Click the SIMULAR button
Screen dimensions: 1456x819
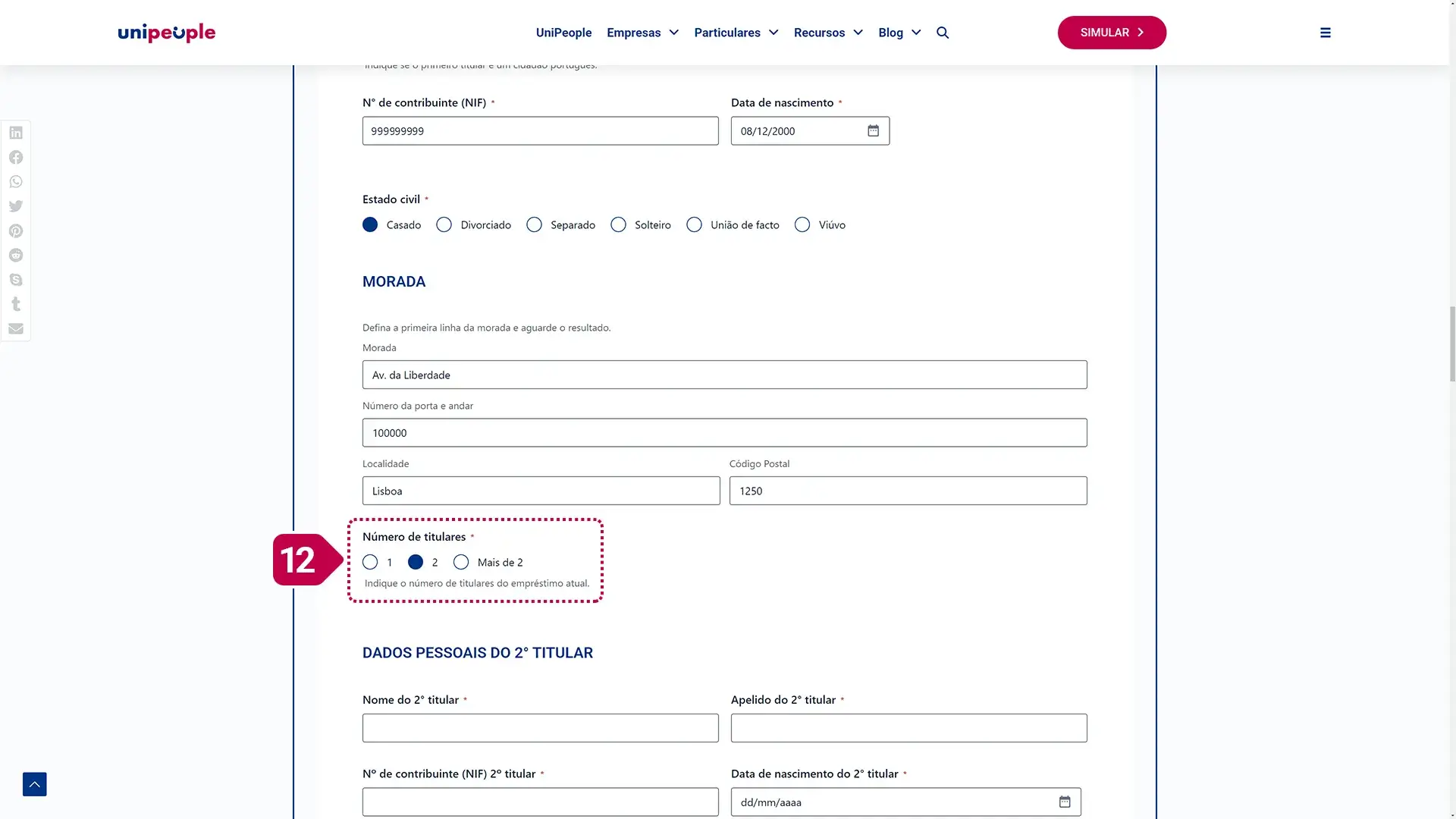pyautogui.click(x=1112, y=33)
